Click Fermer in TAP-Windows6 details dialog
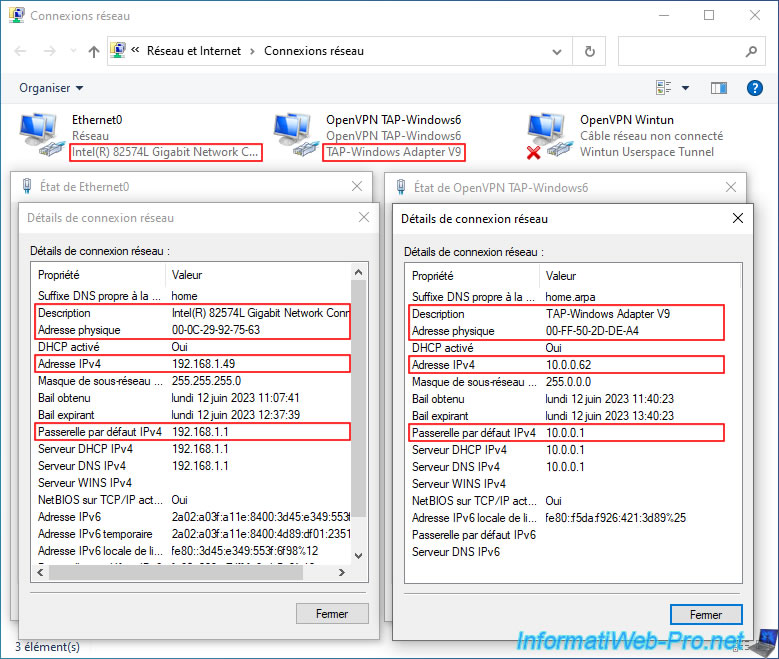 (x=706, y=615)
